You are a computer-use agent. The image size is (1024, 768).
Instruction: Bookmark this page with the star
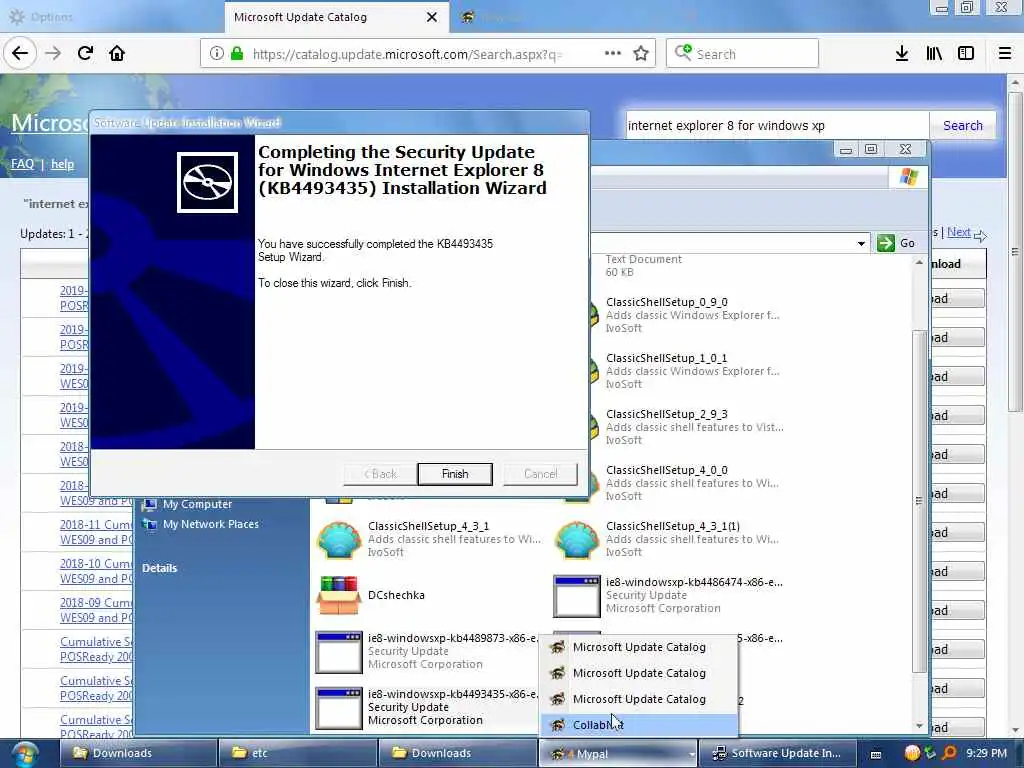641,54
